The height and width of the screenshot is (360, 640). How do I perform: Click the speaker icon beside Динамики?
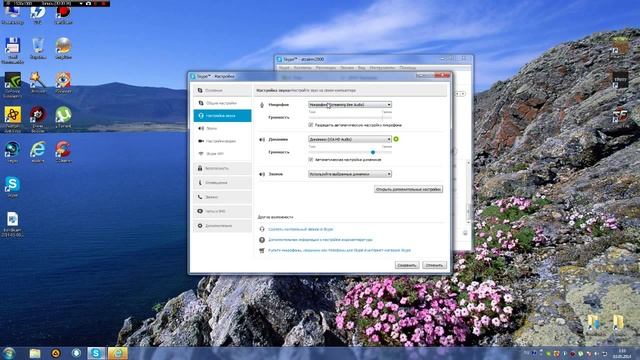(262, 140)
